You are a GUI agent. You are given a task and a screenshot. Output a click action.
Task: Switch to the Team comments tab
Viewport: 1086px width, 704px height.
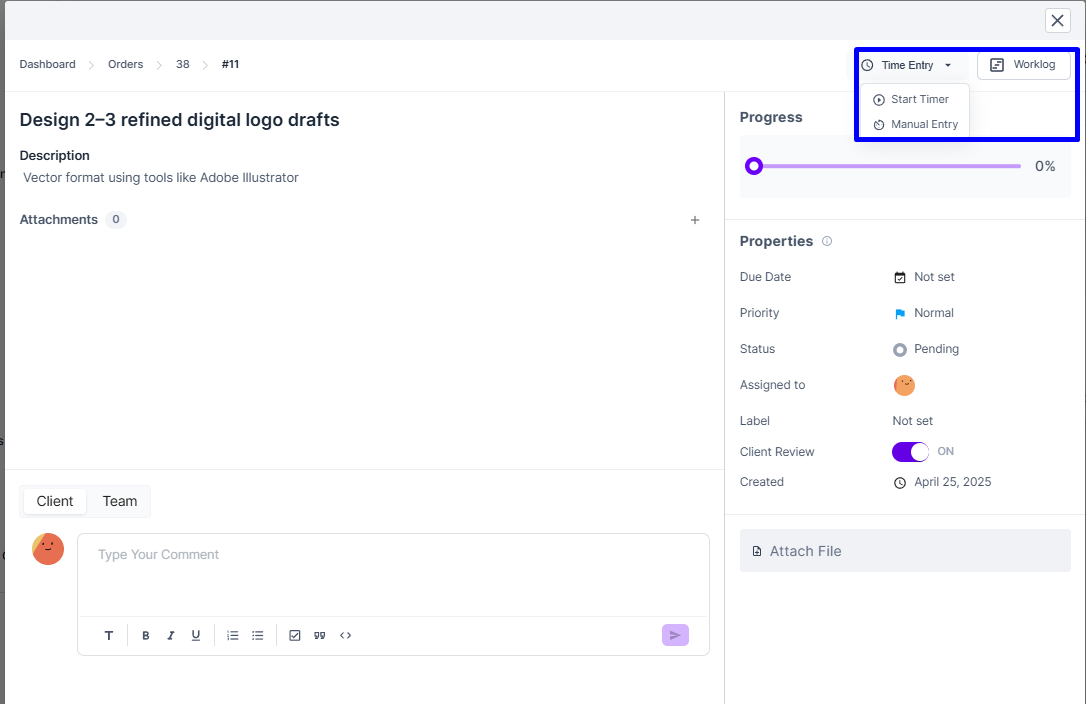pyautogui.click(x=120, y=502)
